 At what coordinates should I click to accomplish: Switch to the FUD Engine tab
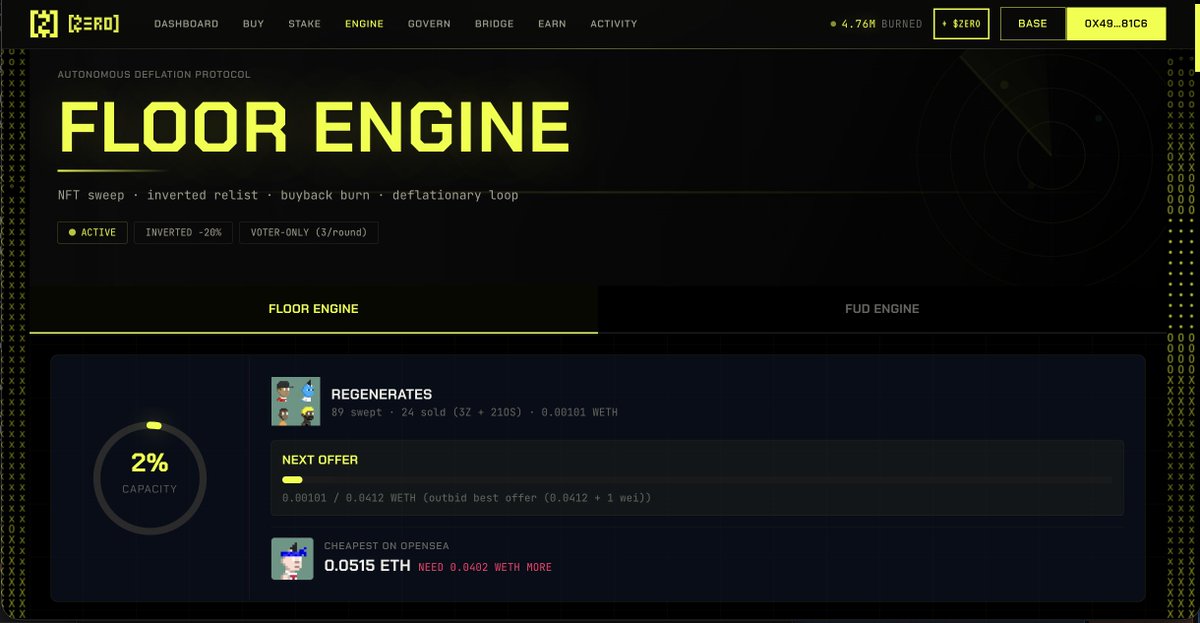[x=881, y=309]
